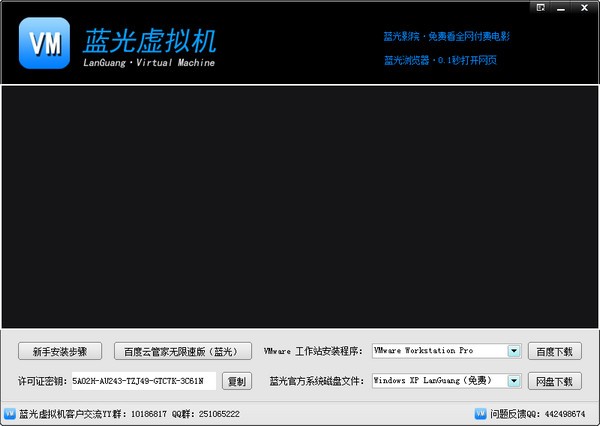The image size is (600, 426).
Task: Click the 新手安装步骤 button
Action: tap(60, 351)
